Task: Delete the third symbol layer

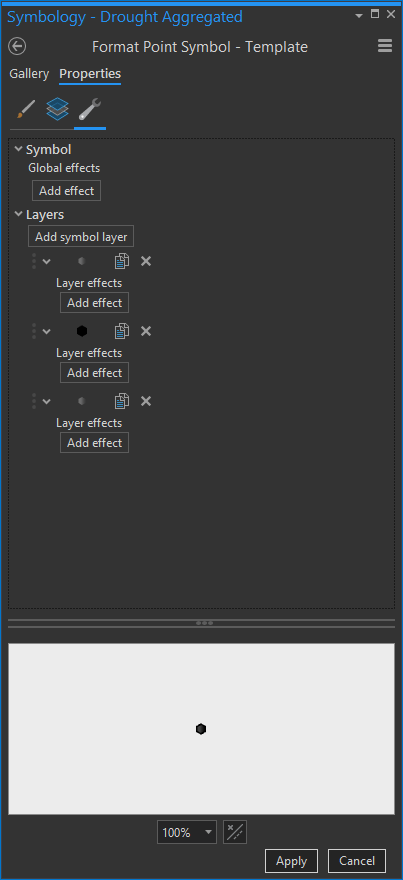Action: (146, 401)
